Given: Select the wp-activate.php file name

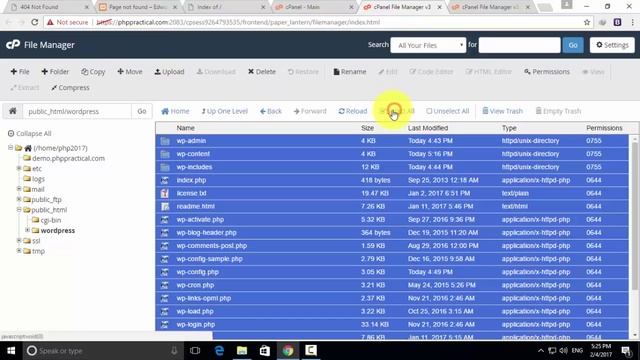Looking at the screenshot, I should point(200,220).
